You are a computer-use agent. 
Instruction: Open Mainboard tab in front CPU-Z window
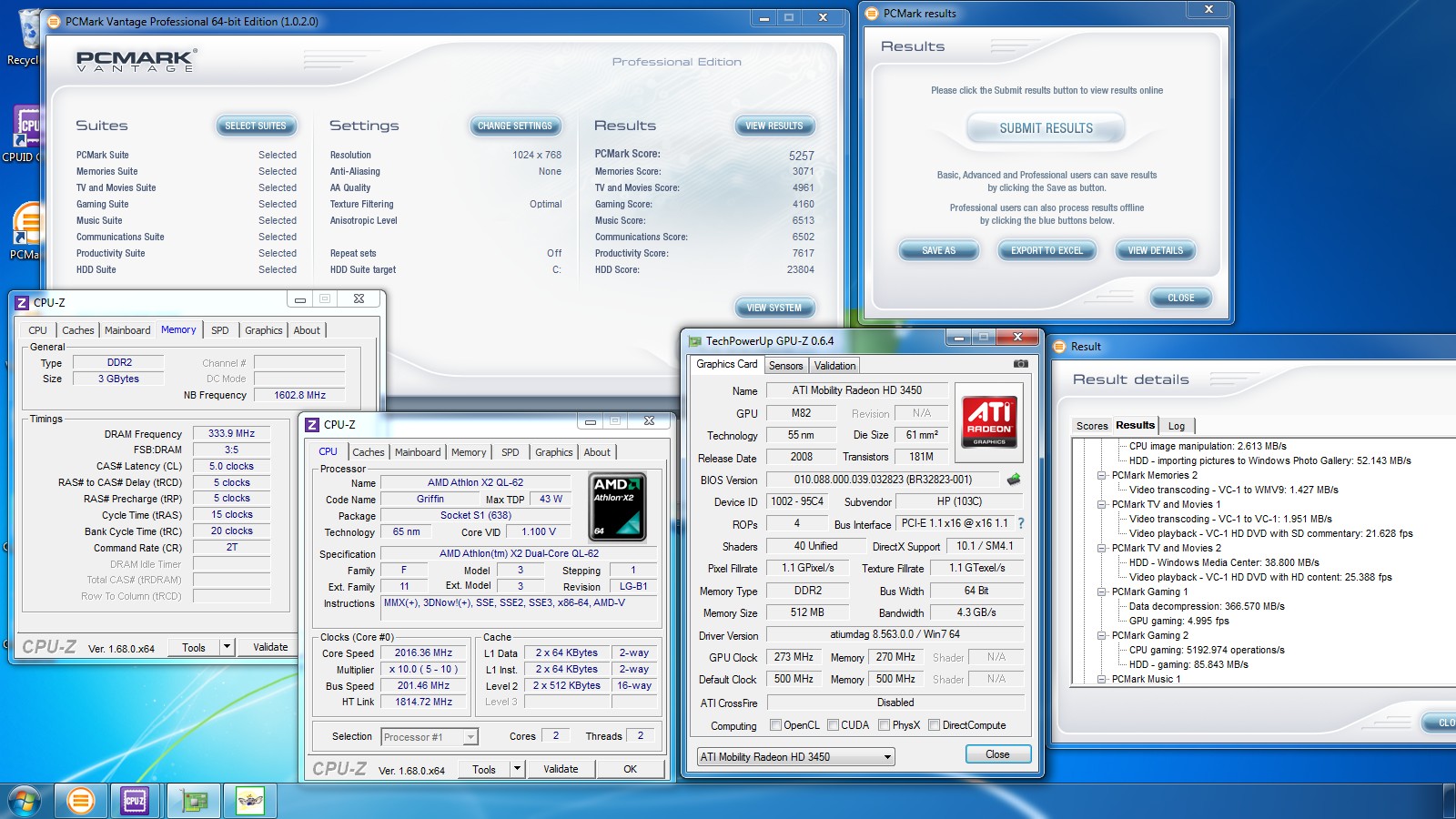tap(418, 452)
